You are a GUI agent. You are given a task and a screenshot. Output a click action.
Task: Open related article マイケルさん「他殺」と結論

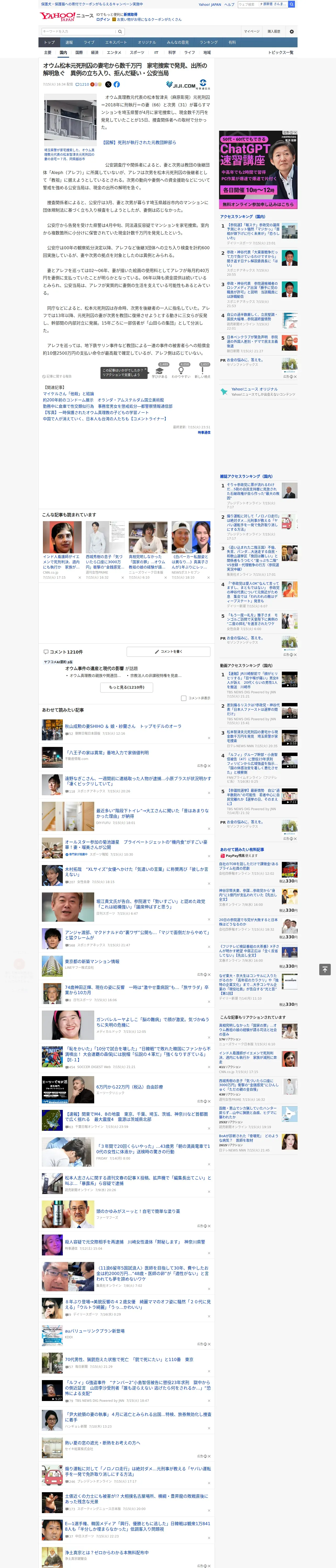pyautogui.click(x=68, y=394)
